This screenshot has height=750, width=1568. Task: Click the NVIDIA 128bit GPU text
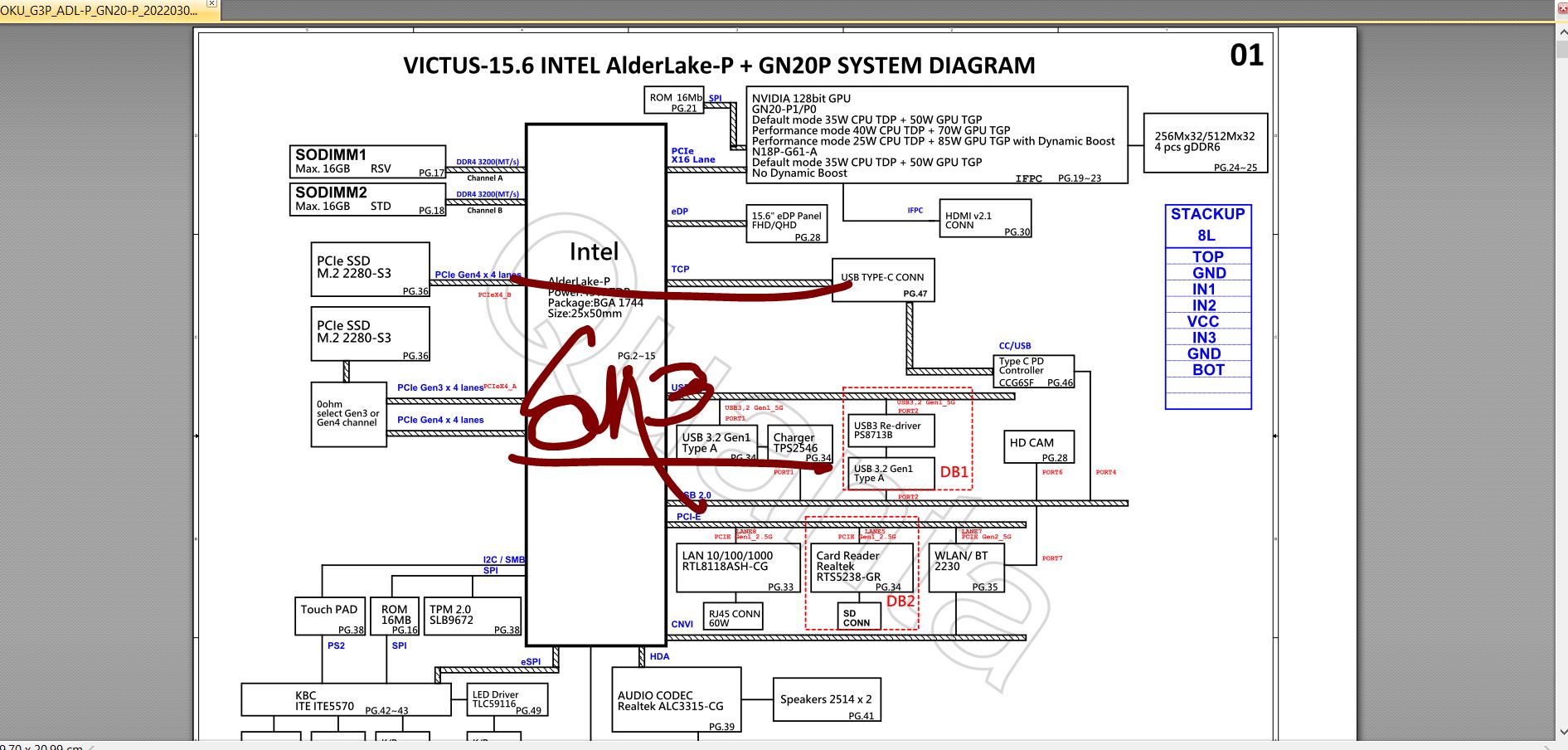tap(801, 98)
